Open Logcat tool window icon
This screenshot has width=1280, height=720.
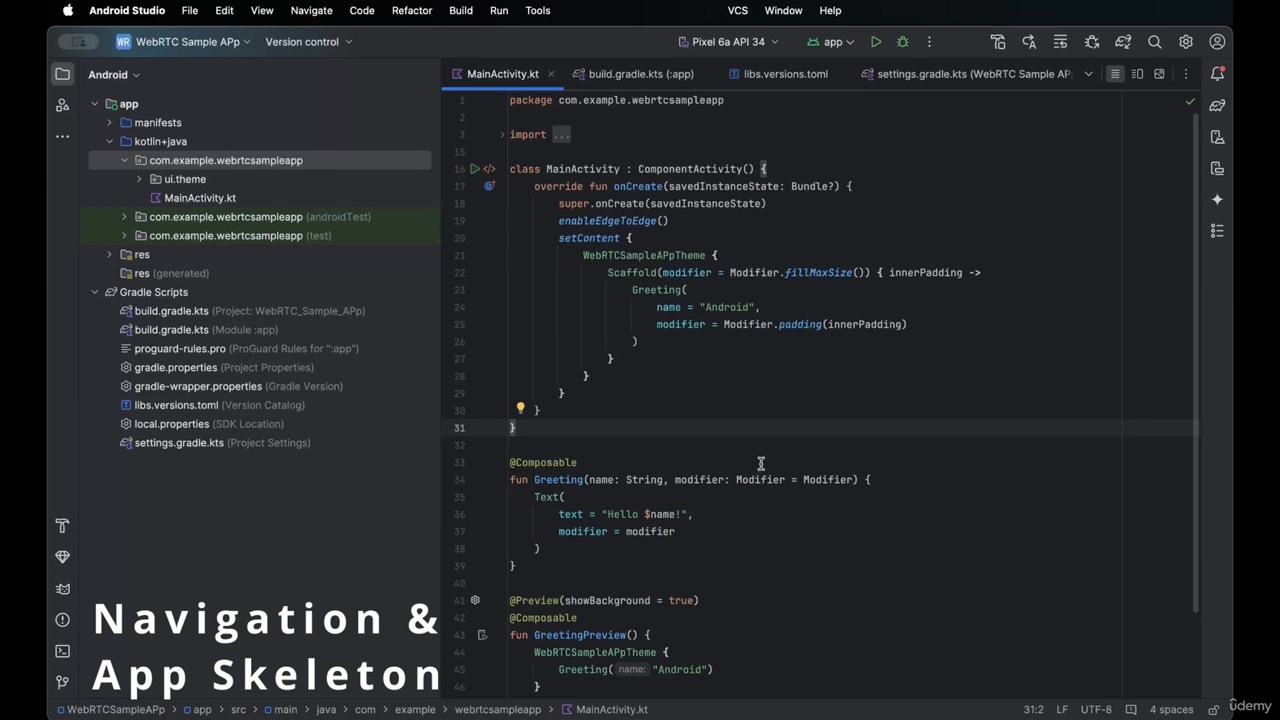coord(62,589)
